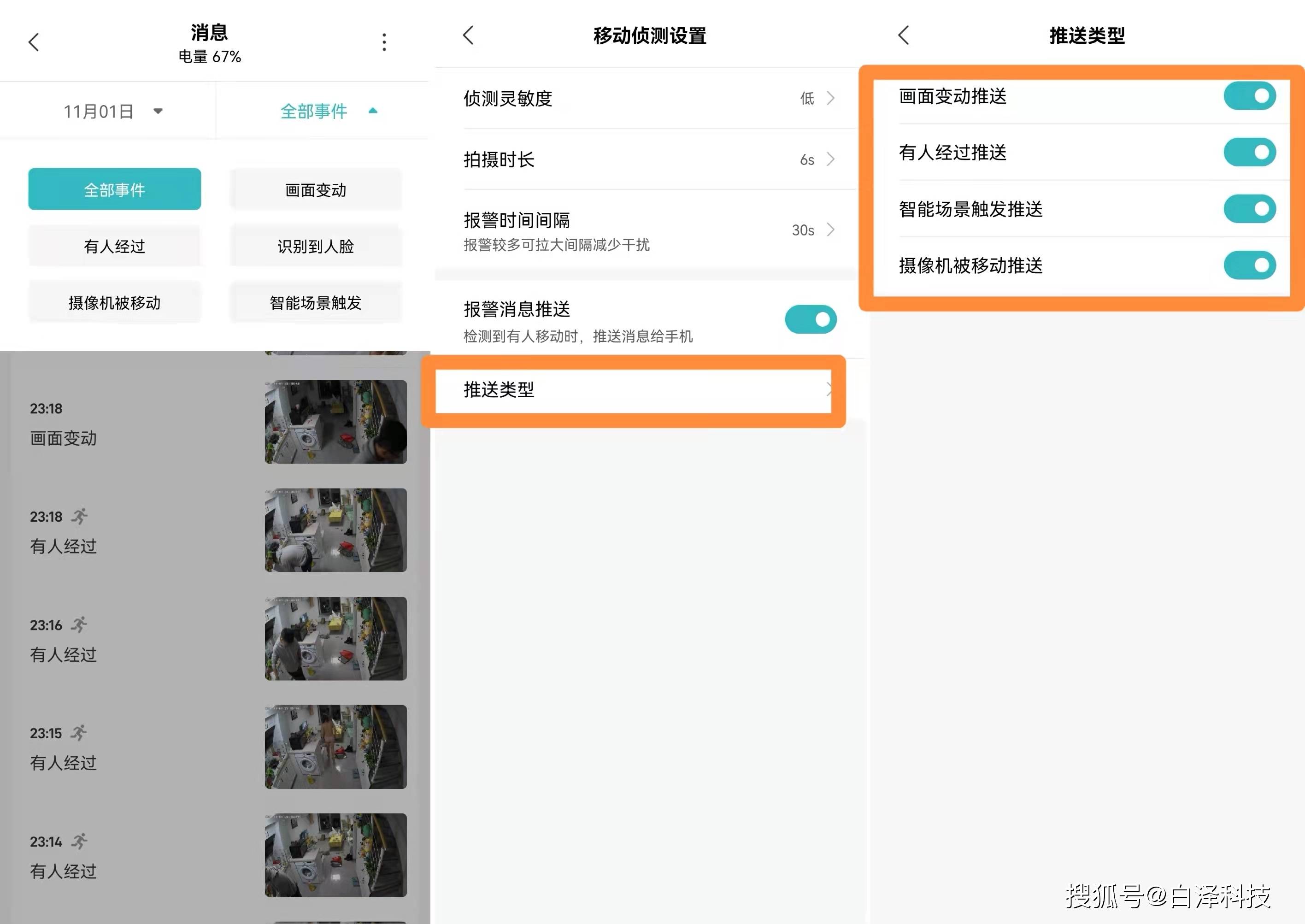
Task: Go back from the 消息 screen
Action: click(34, 42)
